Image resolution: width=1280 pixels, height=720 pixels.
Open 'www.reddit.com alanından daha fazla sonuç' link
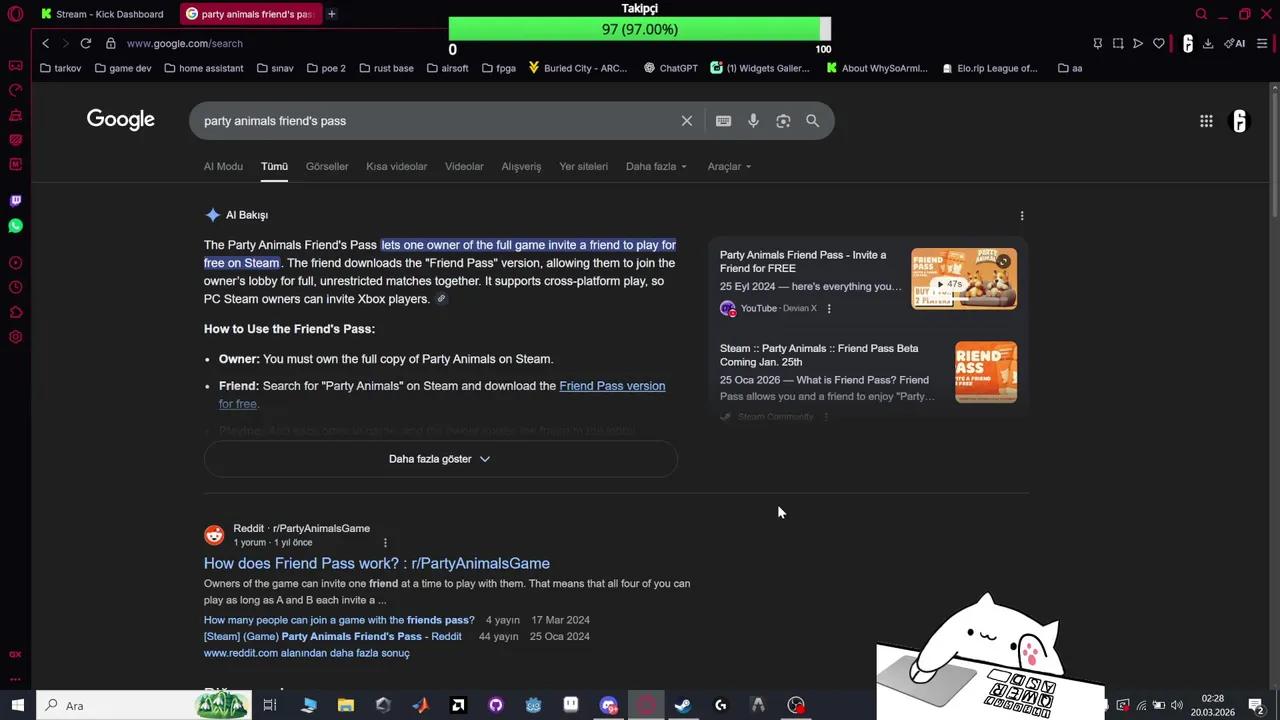[x=307, y=653]
